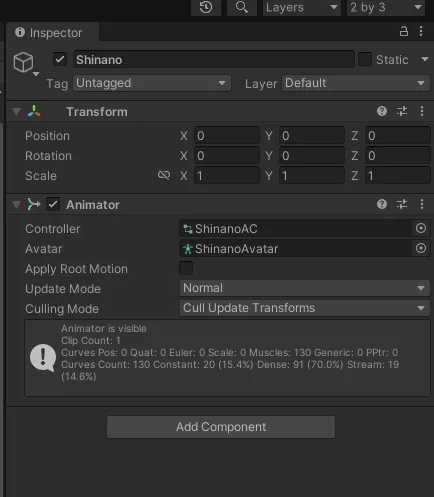The width and height of the screenshot is (434, 497).
Task: Open Animator help reference icon
Action: tap(382, 204)
